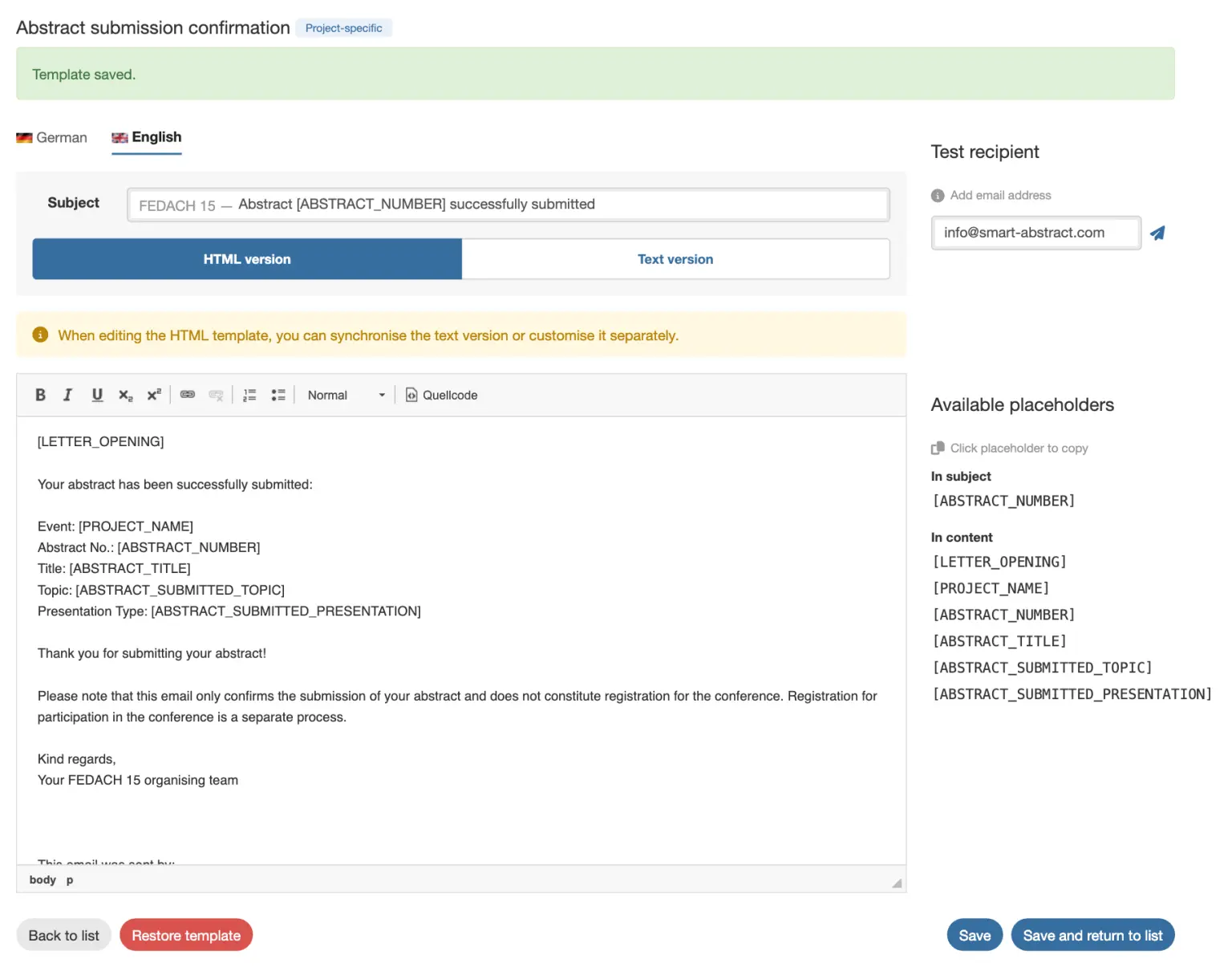Apply italic formatting in the editor

pyautogui.click(x=68, y=395)
